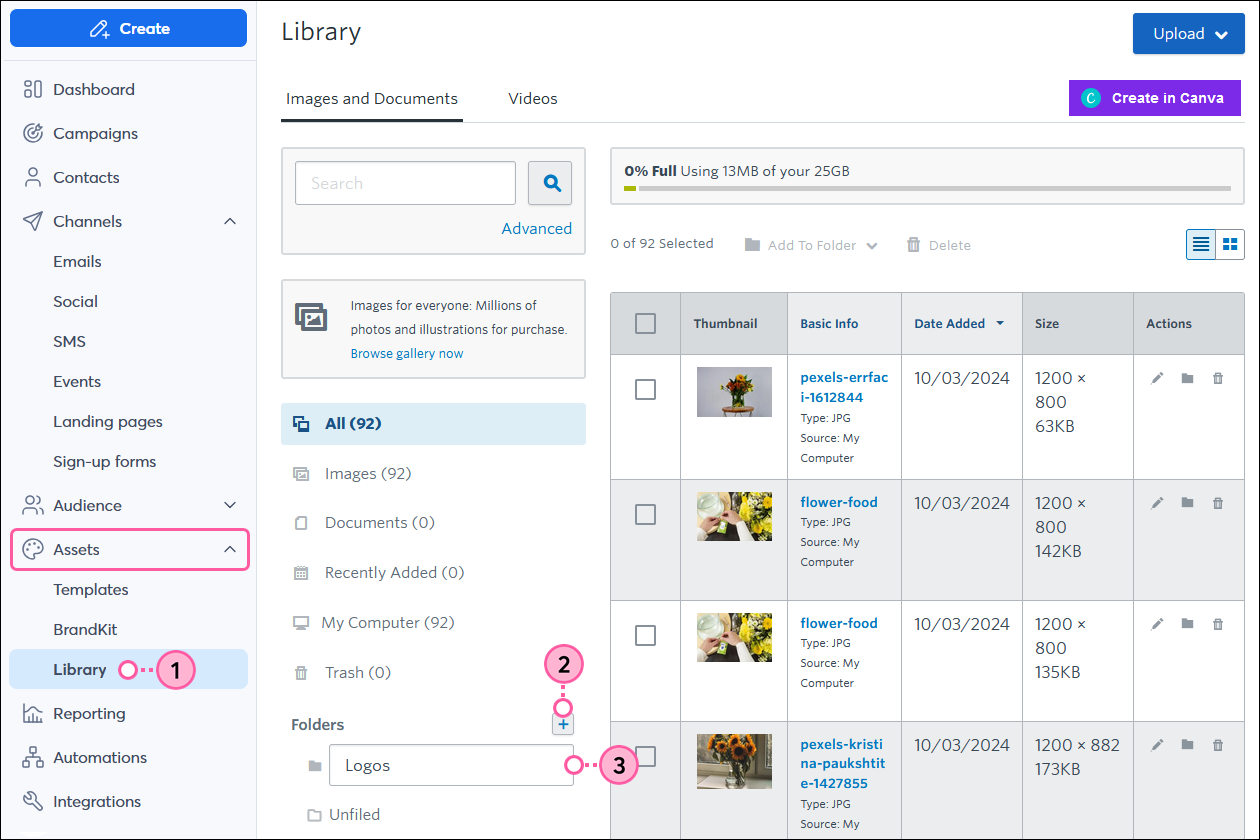Edit pexels-errfaci-1612844 using the pencil icon

click(1157, 378)
